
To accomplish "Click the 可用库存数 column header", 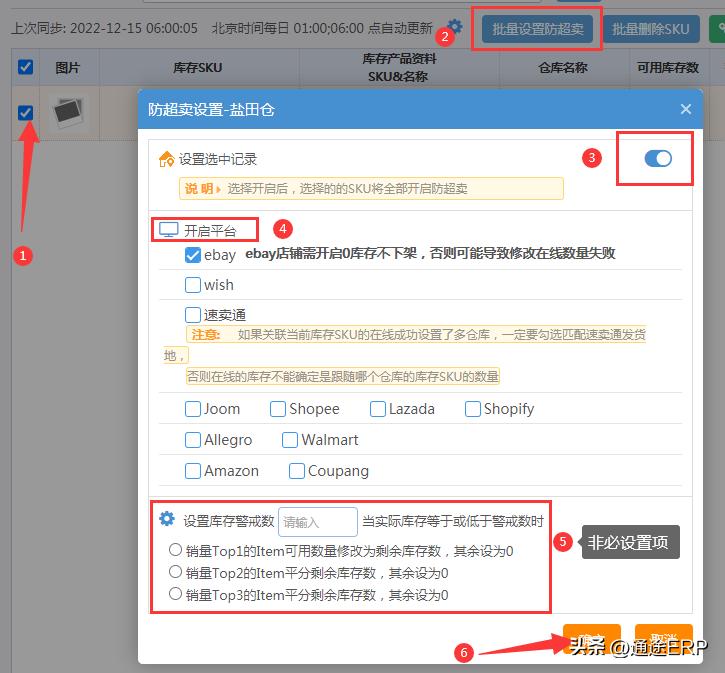I will [x=668, y=67].
